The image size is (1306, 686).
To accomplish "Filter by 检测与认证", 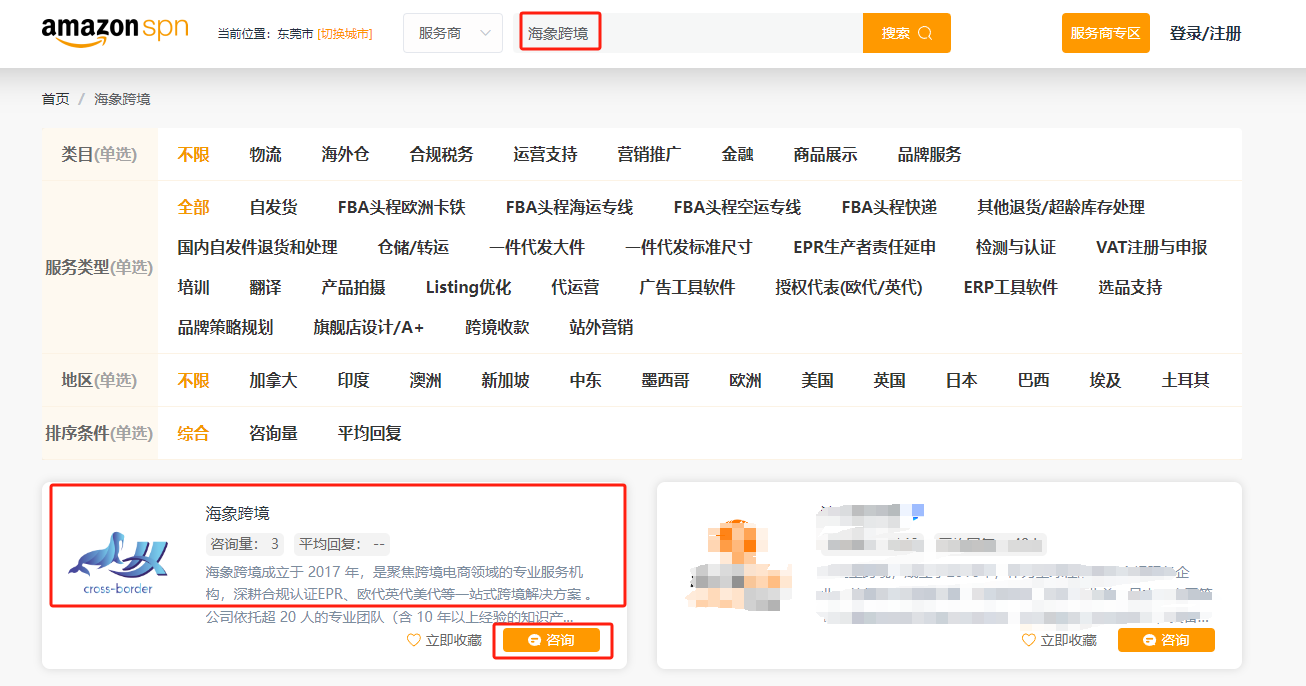I will pos(1016,247).
